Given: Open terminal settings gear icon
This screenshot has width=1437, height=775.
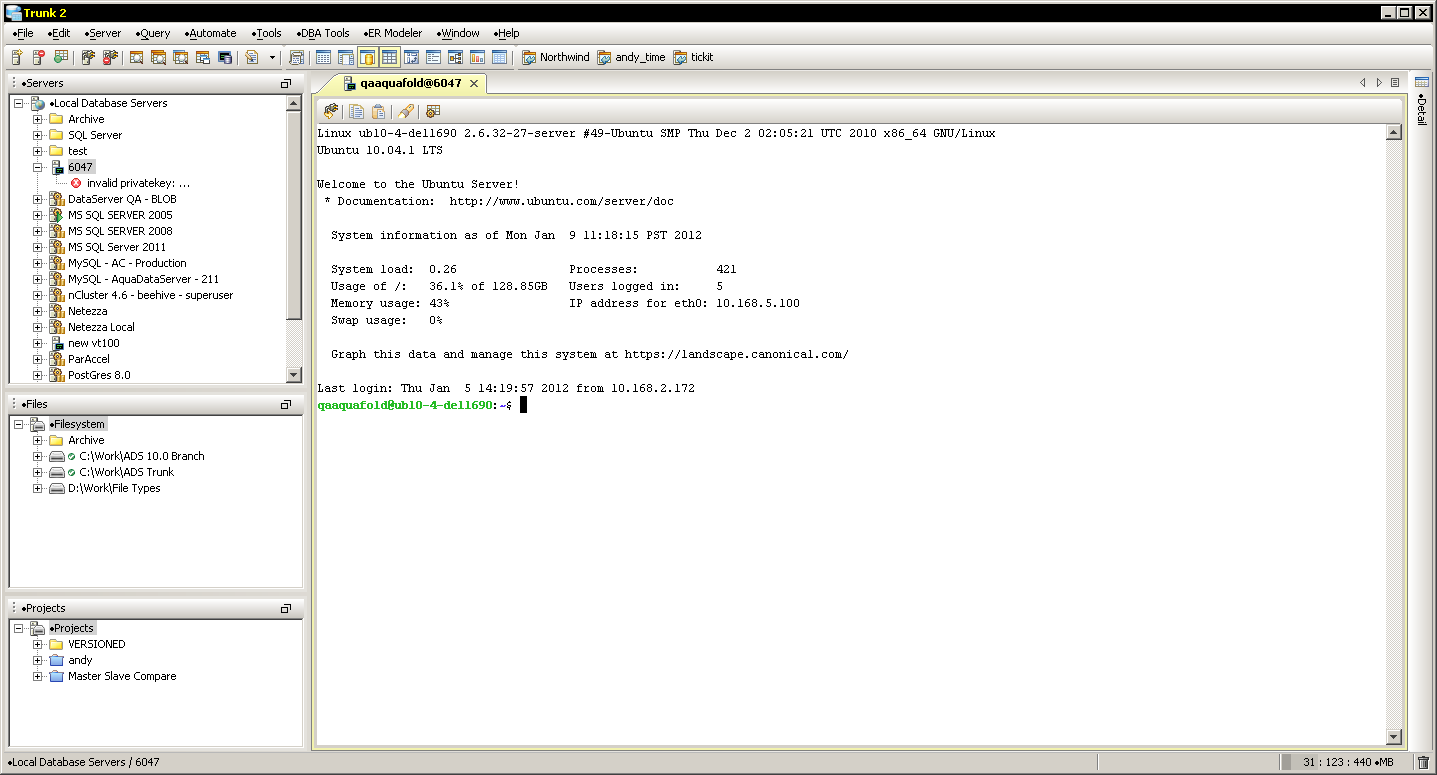Looking at the screenshot, I should tap(433, 111).
